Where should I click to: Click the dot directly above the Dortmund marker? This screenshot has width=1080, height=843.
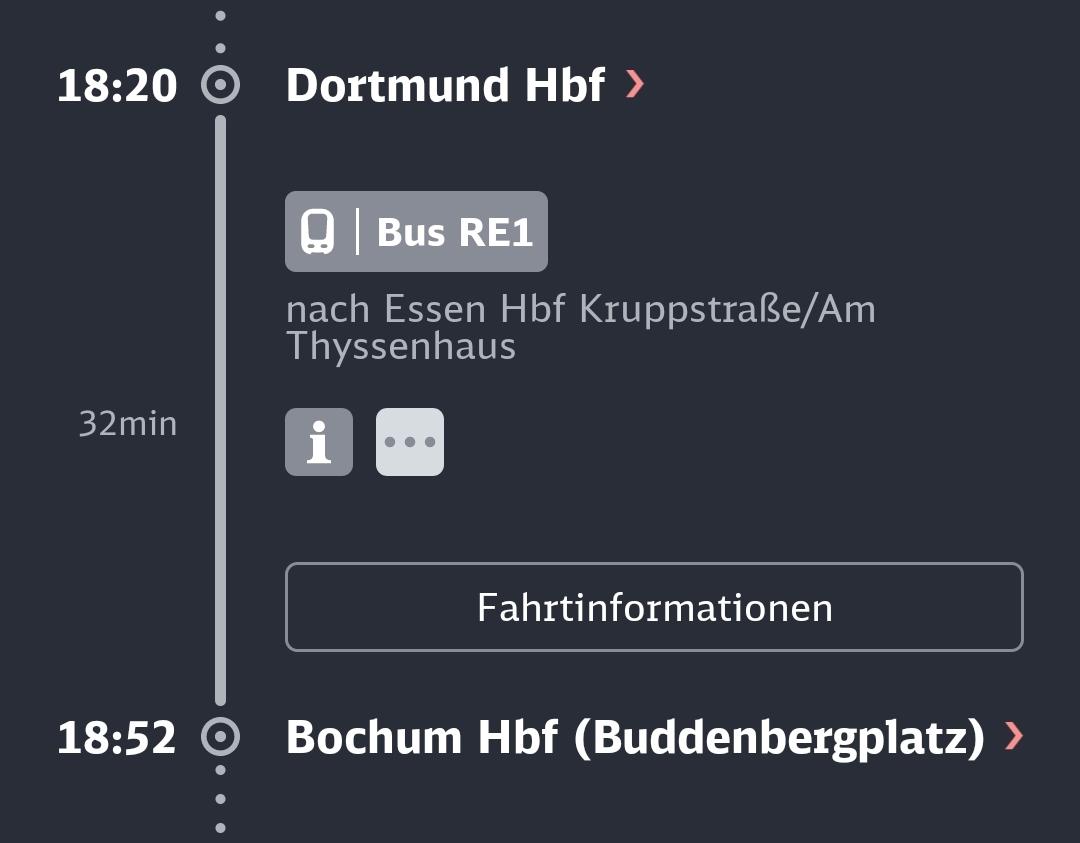(x=220, y=48)
